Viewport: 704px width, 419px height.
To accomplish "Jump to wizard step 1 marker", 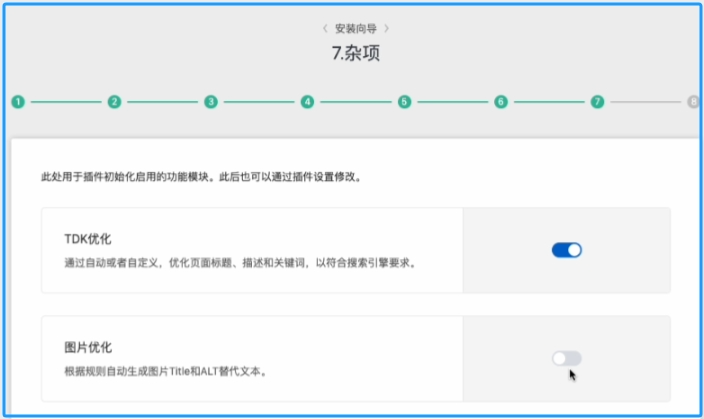I will pyautogui.click(x=18, y=102).
